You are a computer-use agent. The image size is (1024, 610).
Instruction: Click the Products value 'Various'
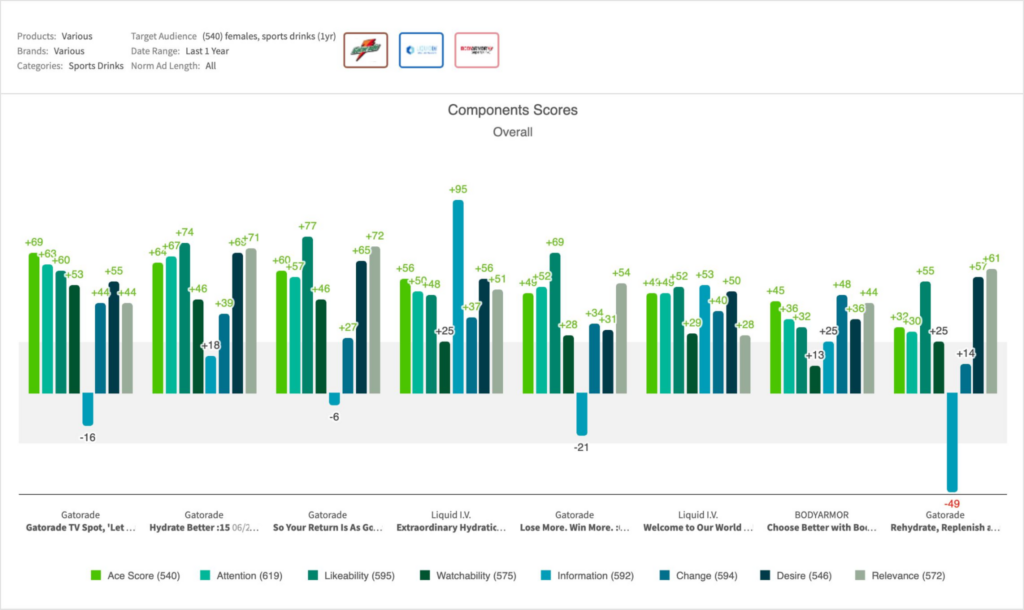tap(77, 36)
